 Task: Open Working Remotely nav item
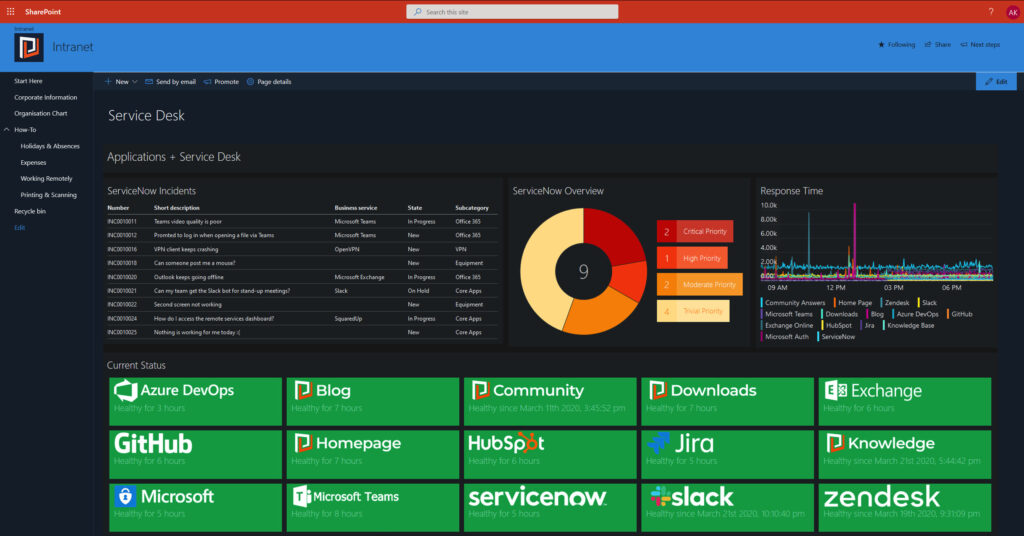pos(46,179)
